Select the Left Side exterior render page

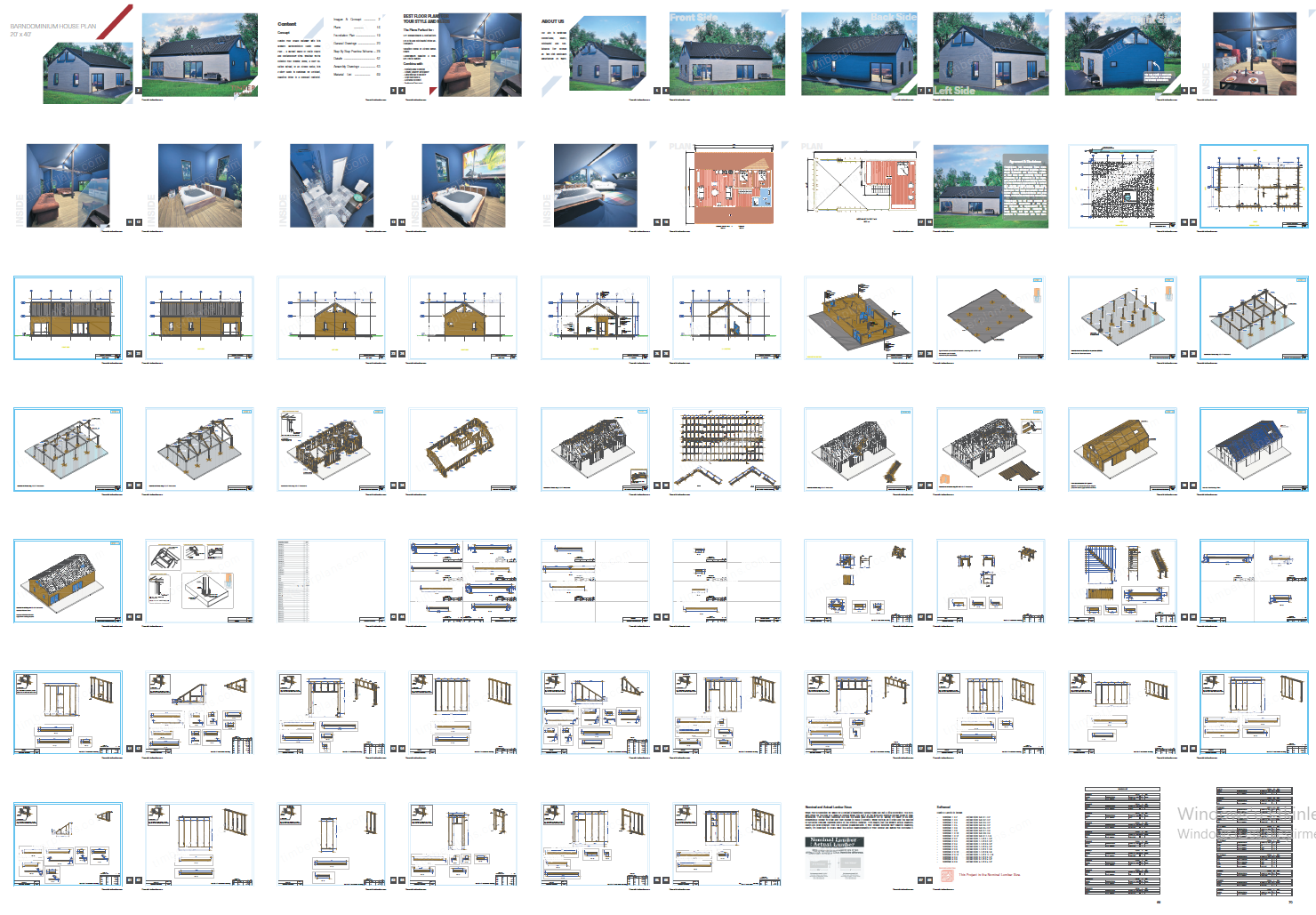tap(991, 55)
